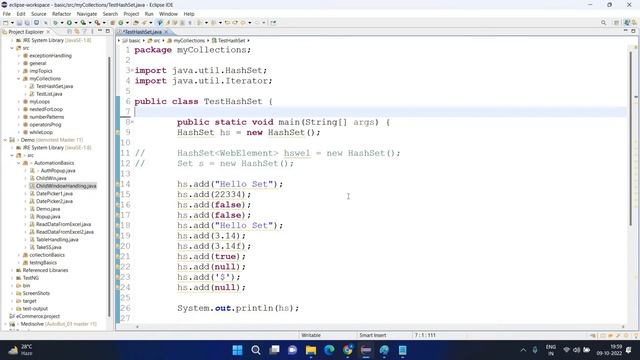640x360 pixels.
Task: Select TableHandling.java in Project Explorer
Action: [x=57, y=240]
